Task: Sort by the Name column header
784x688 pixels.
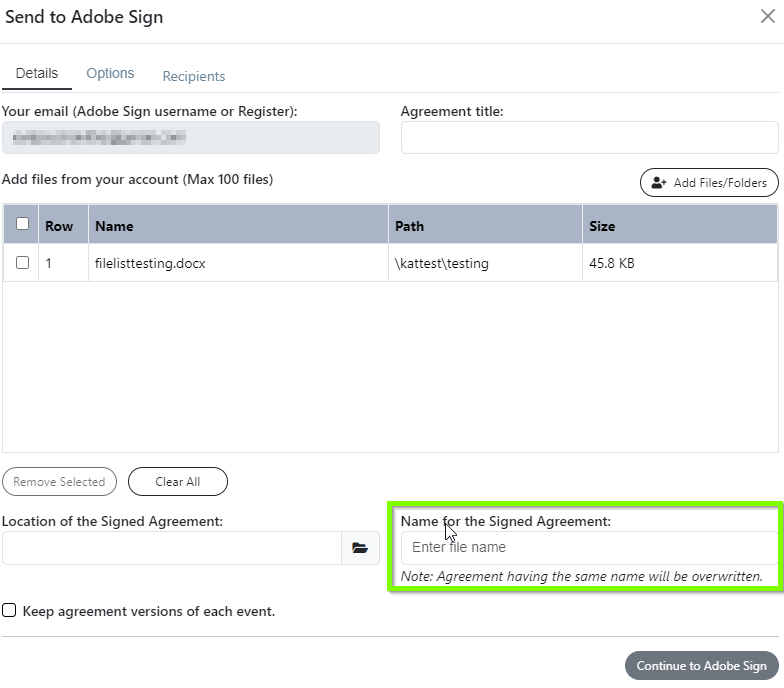Action: [238, 224]
